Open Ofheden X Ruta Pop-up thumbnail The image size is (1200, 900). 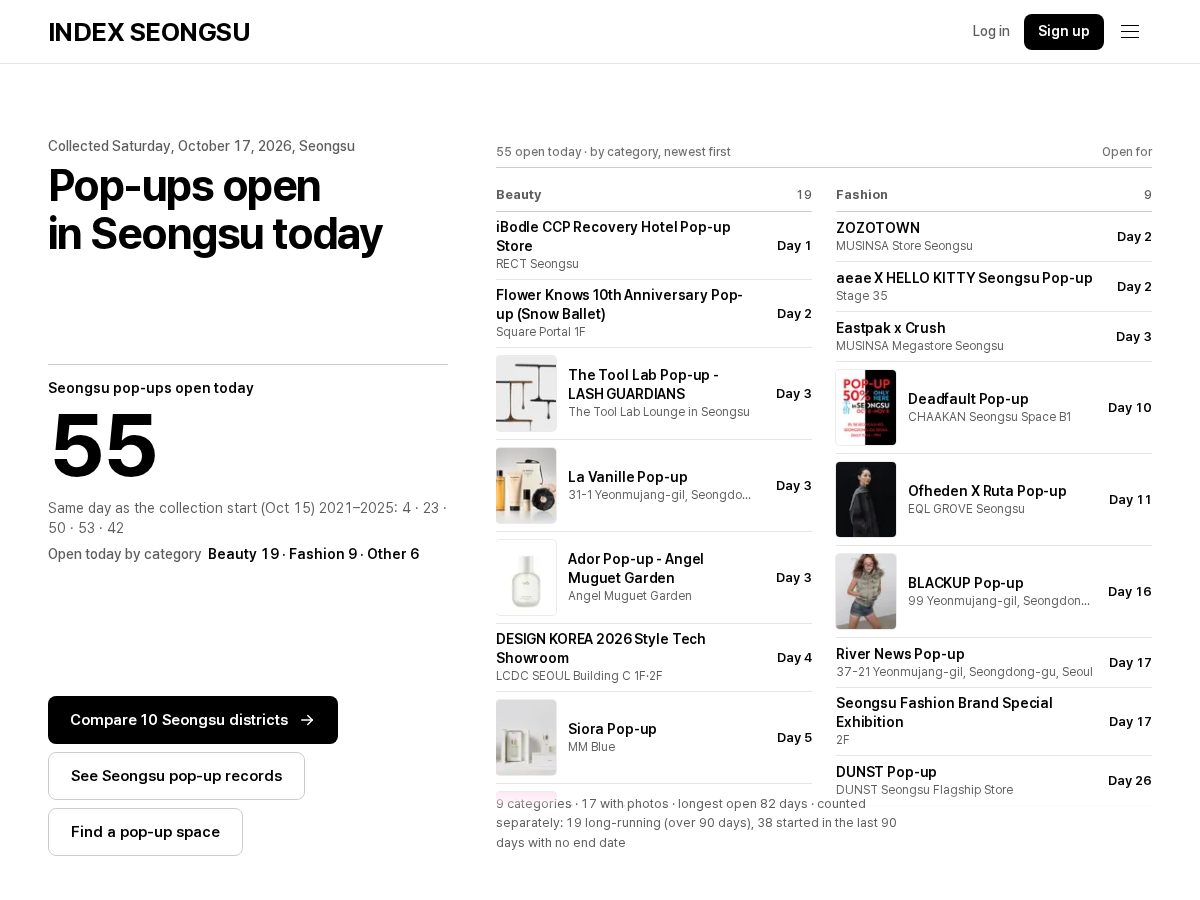(866, 500)
